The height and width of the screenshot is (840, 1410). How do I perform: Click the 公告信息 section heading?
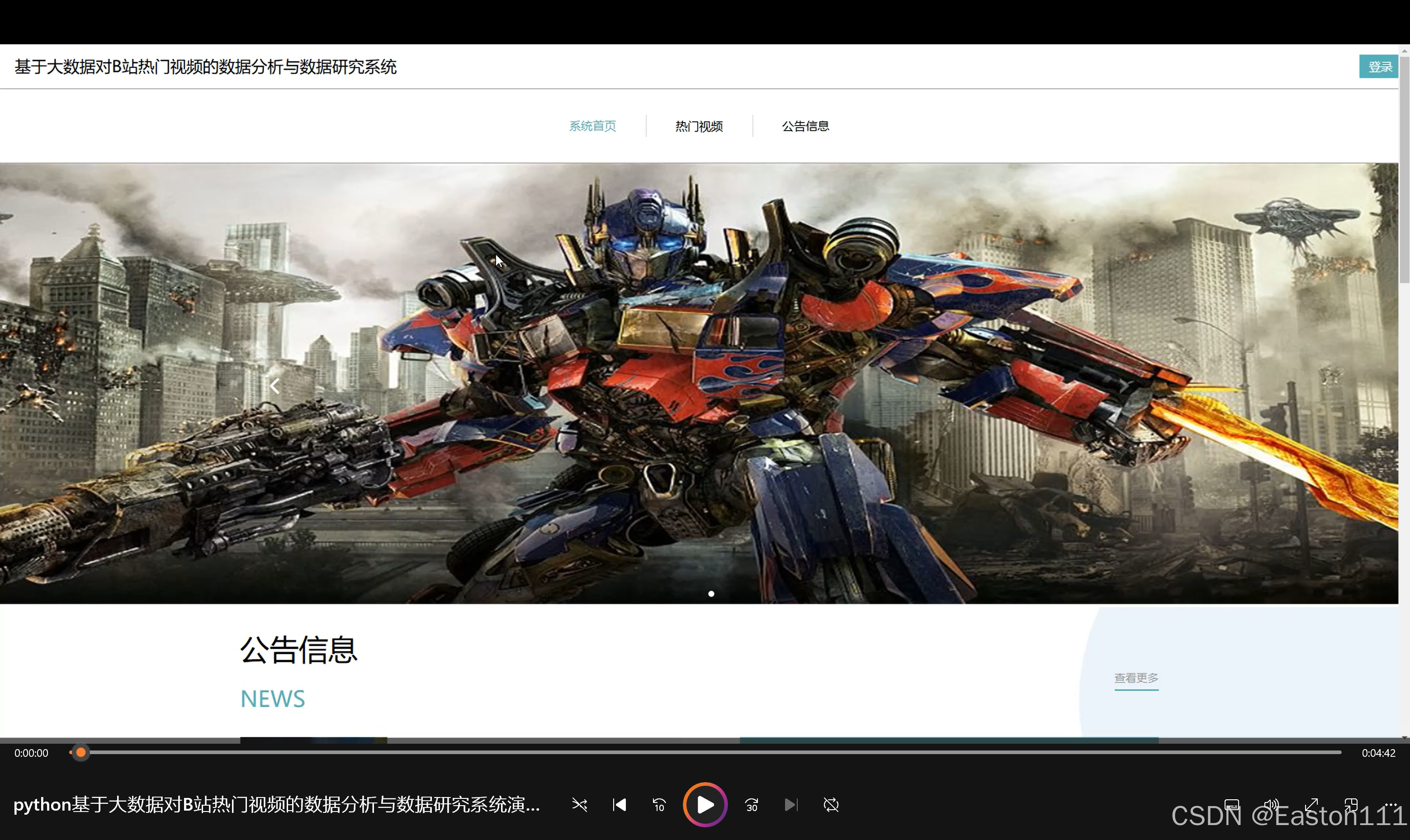coord(298,649)
